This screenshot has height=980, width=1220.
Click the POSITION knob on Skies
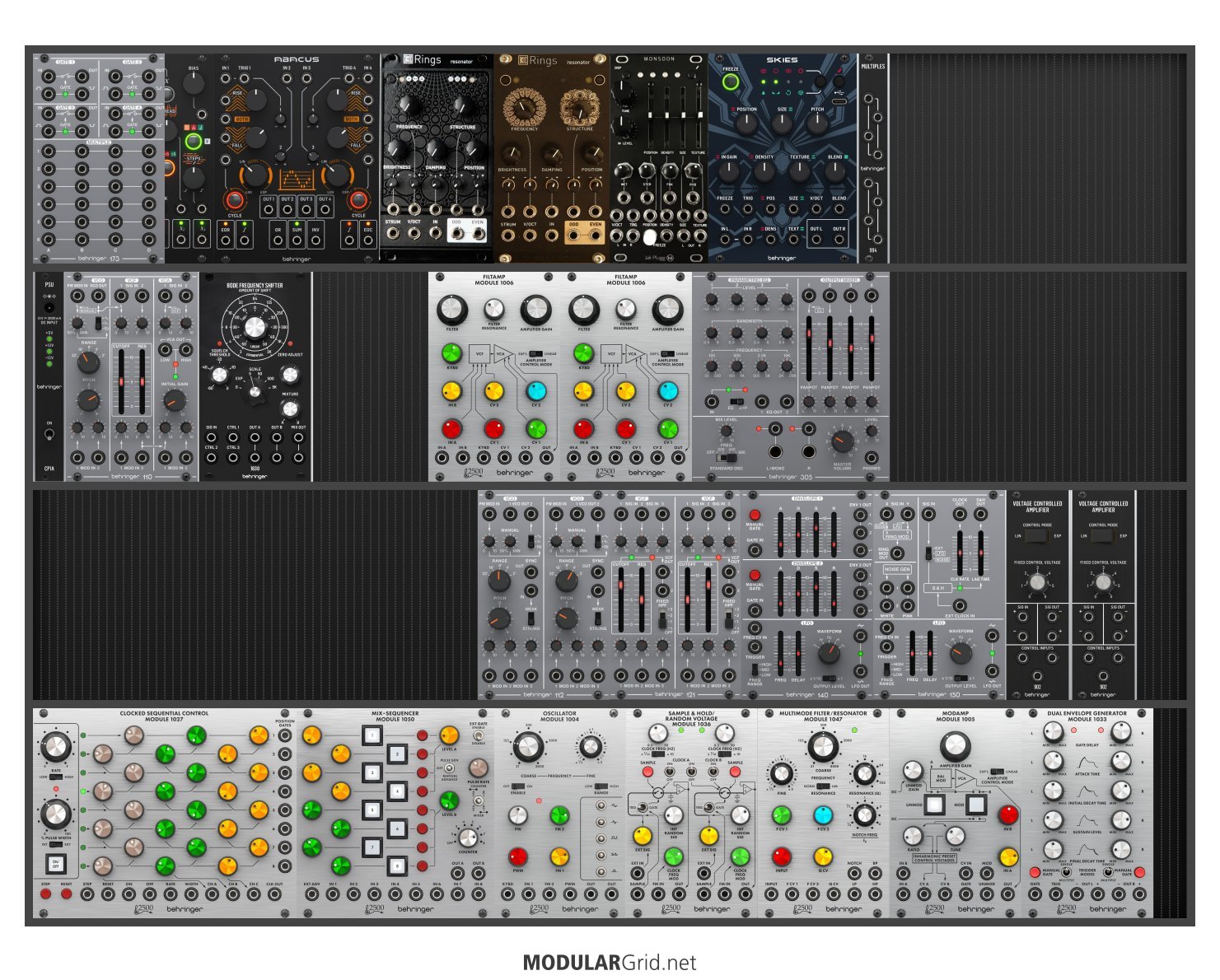(x=746, y=124)
